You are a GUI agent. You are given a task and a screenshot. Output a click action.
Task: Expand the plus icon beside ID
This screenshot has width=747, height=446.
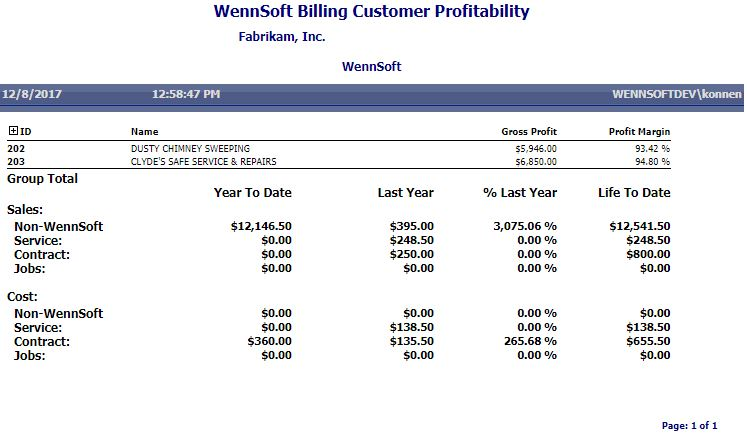(x=13, y=131)
